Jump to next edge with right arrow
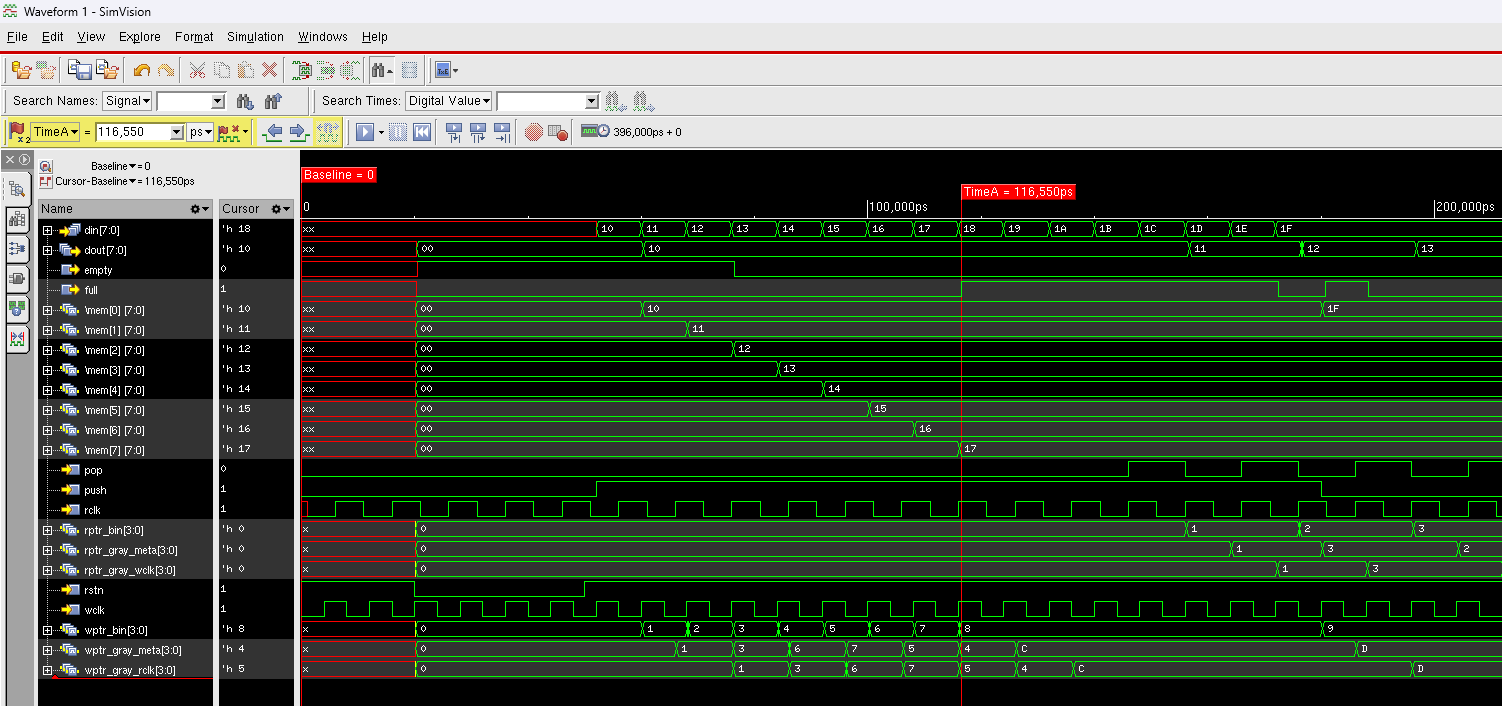 point(298,132)
